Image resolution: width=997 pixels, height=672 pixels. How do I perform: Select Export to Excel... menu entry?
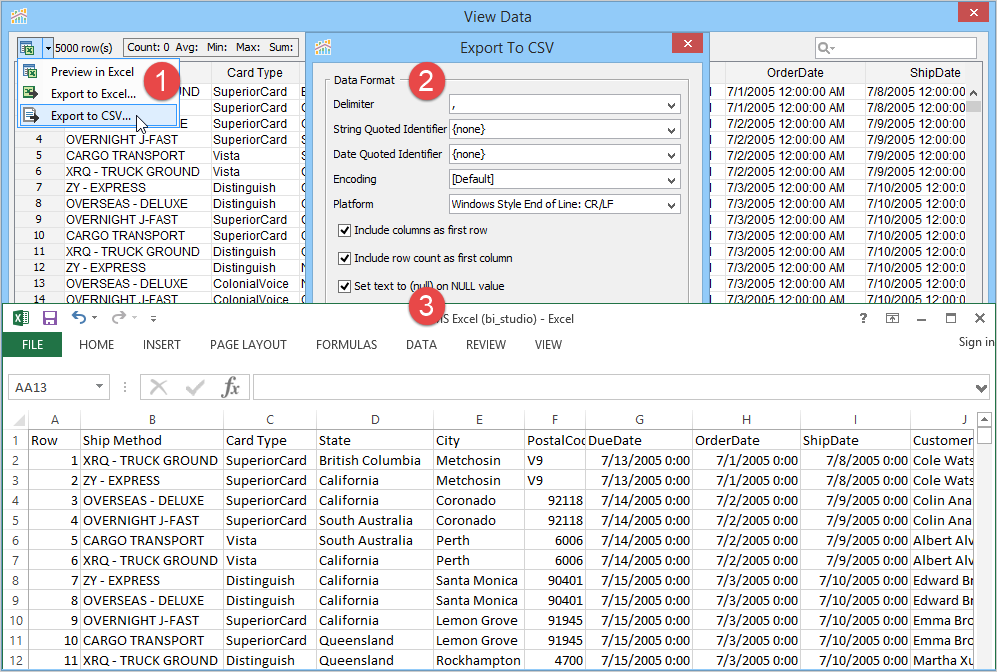pyautogui.click(x=93, y=93)
